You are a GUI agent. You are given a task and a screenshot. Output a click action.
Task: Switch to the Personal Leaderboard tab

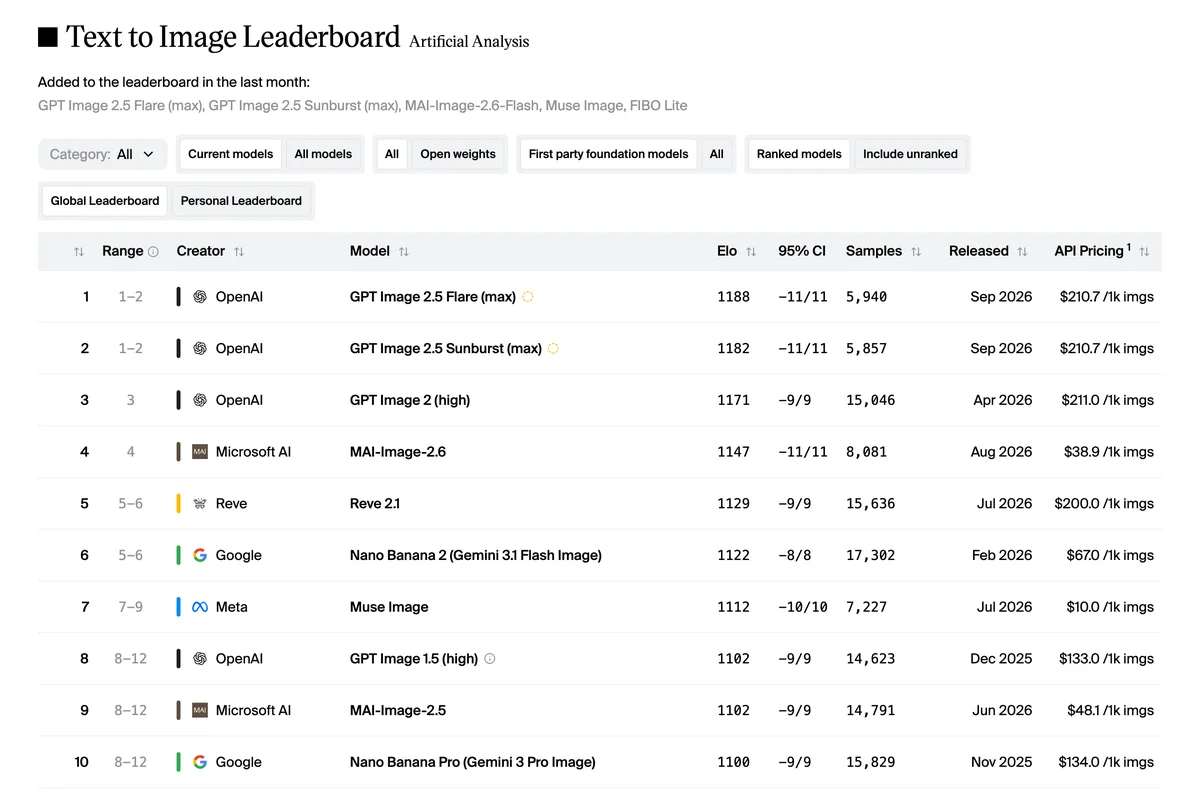[x=241, y=201]
